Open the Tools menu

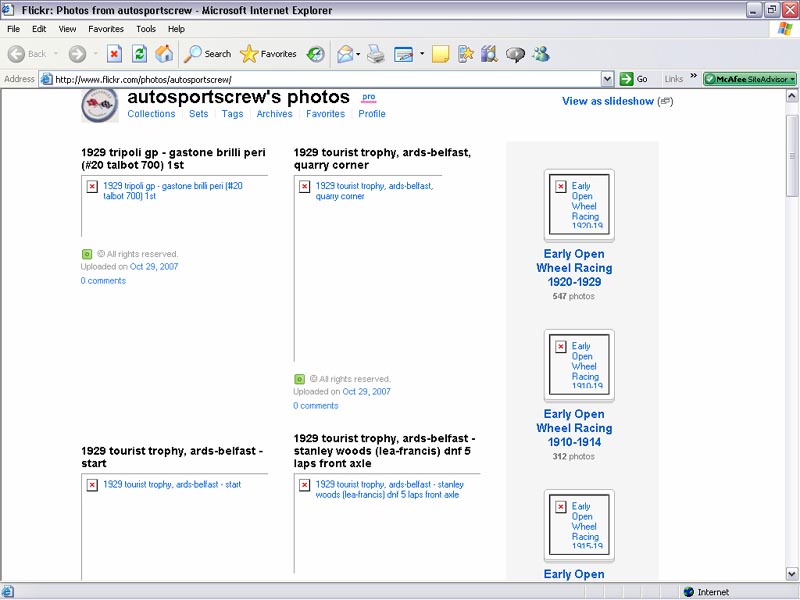point(146,29)
